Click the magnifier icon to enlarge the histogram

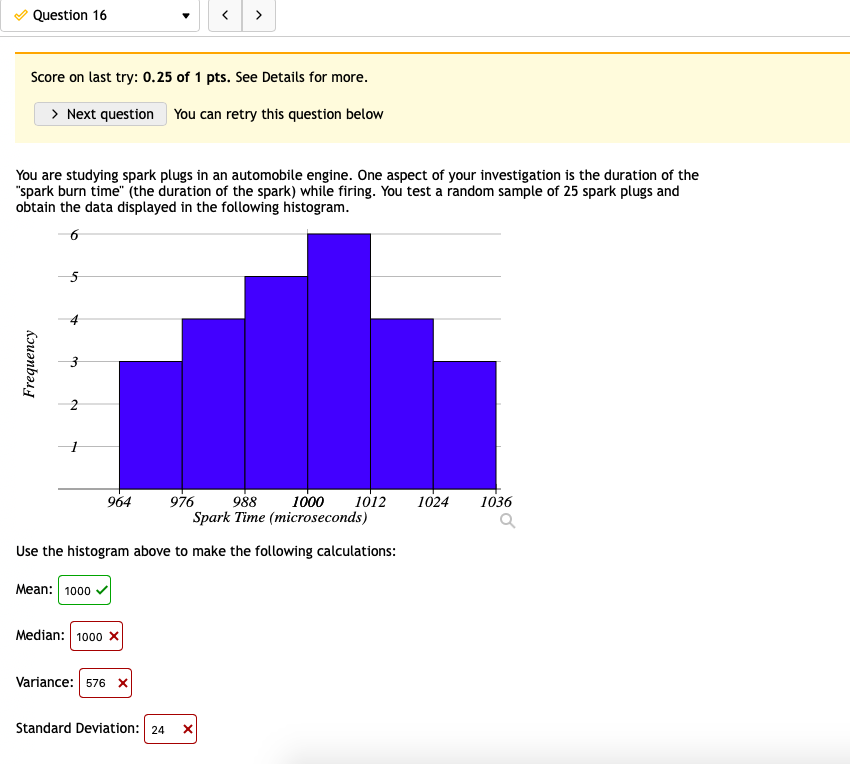coord(505,520)
